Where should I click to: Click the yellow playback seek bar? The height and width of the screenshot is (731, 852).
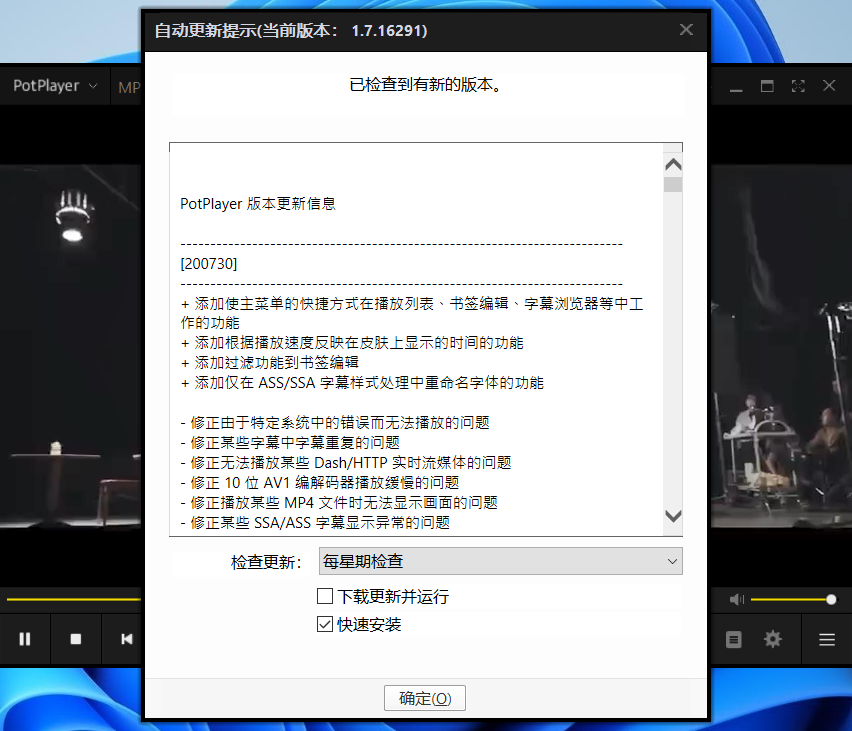[x=73, y=599]
